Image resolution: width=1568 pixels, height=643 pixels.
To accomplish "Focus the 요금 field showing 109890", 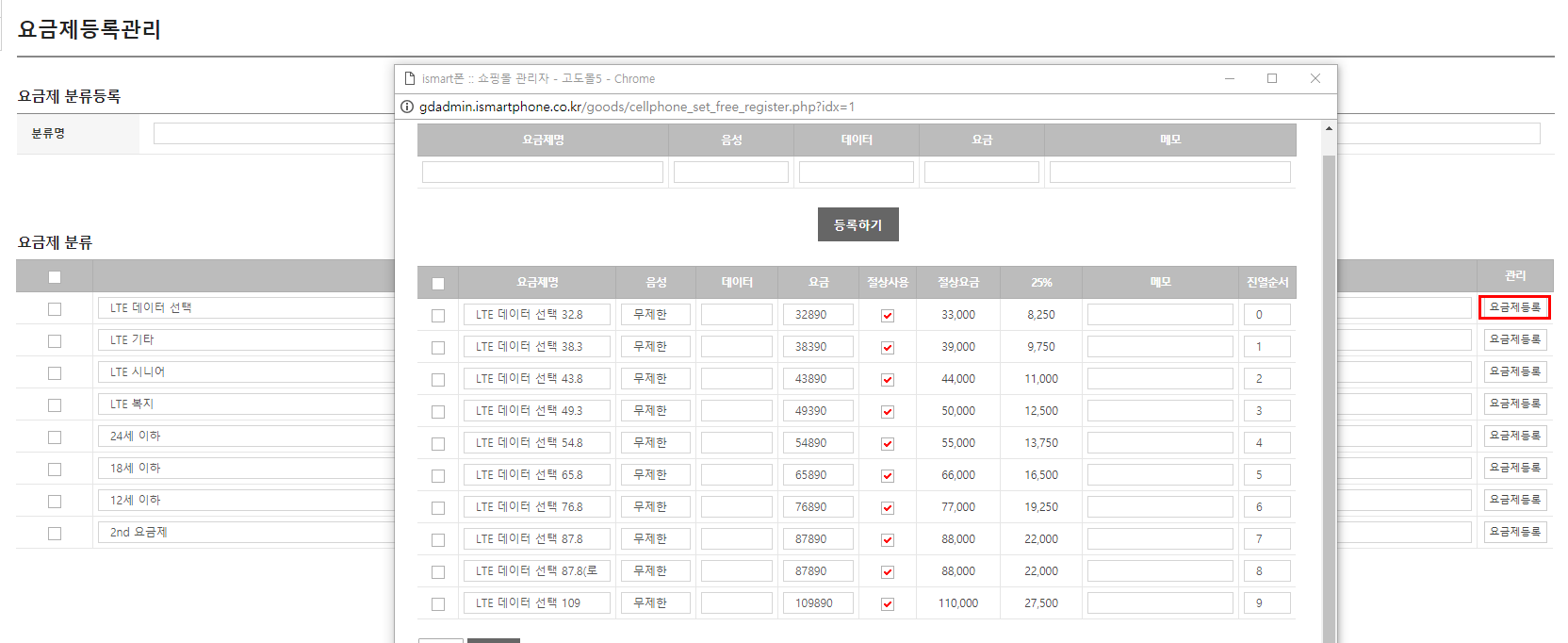I will click(x=818, y=602).
